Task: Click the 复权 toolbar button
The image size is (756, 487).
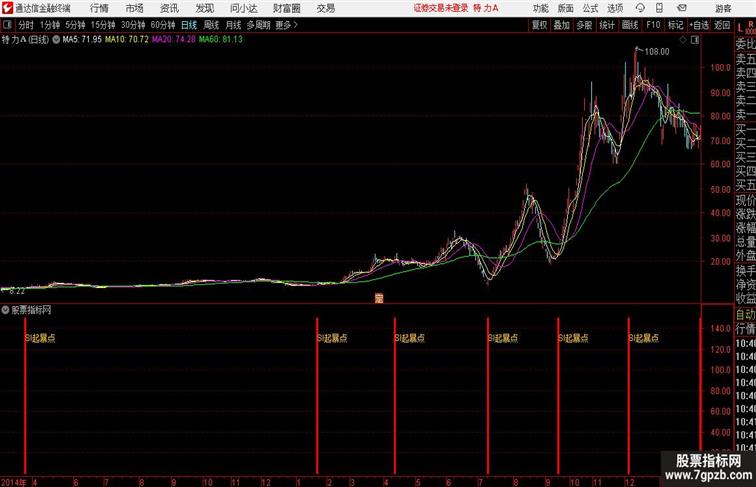Action: [x=539, y=25]
